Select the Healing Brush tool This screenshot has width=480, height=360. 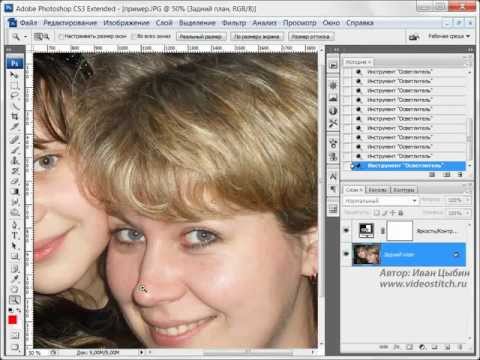[x=14, y=140]
